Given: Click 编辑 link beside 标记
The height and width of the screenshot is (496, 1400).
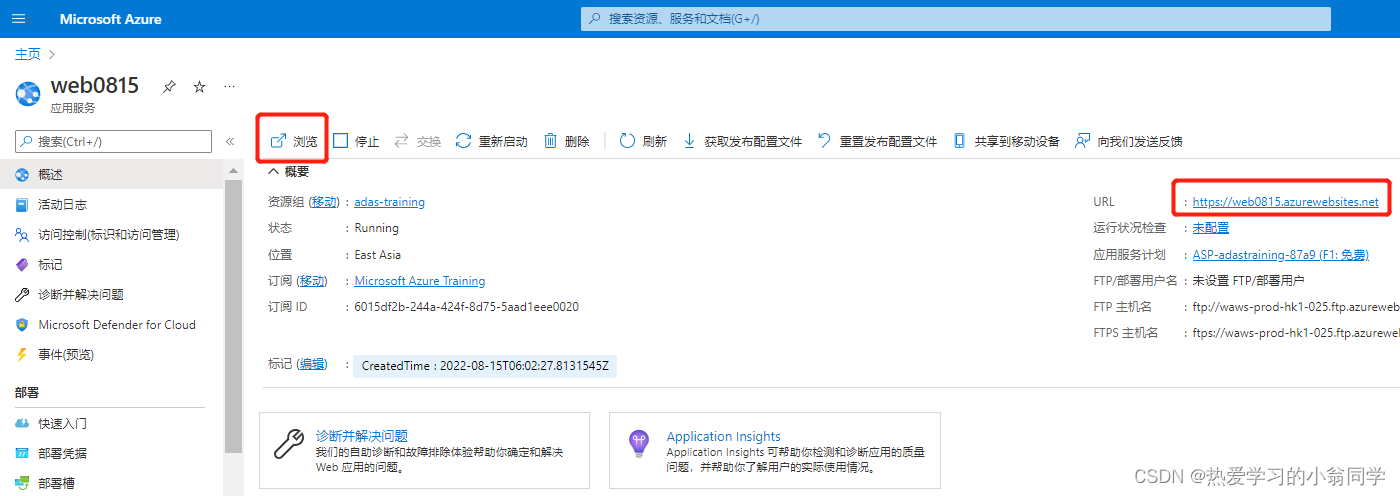Looking at the screenshot, I should coord(313,365).
